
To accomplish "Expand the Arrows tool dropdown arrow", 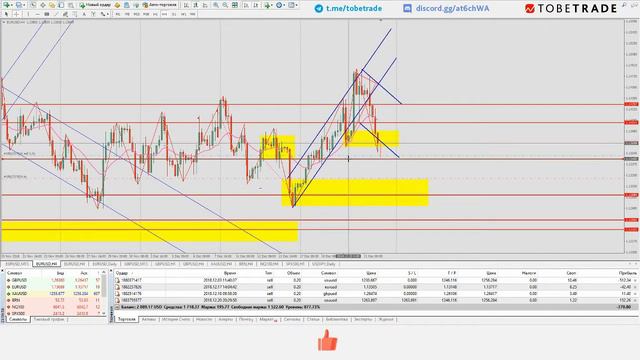I will click(x=108, y=14).
